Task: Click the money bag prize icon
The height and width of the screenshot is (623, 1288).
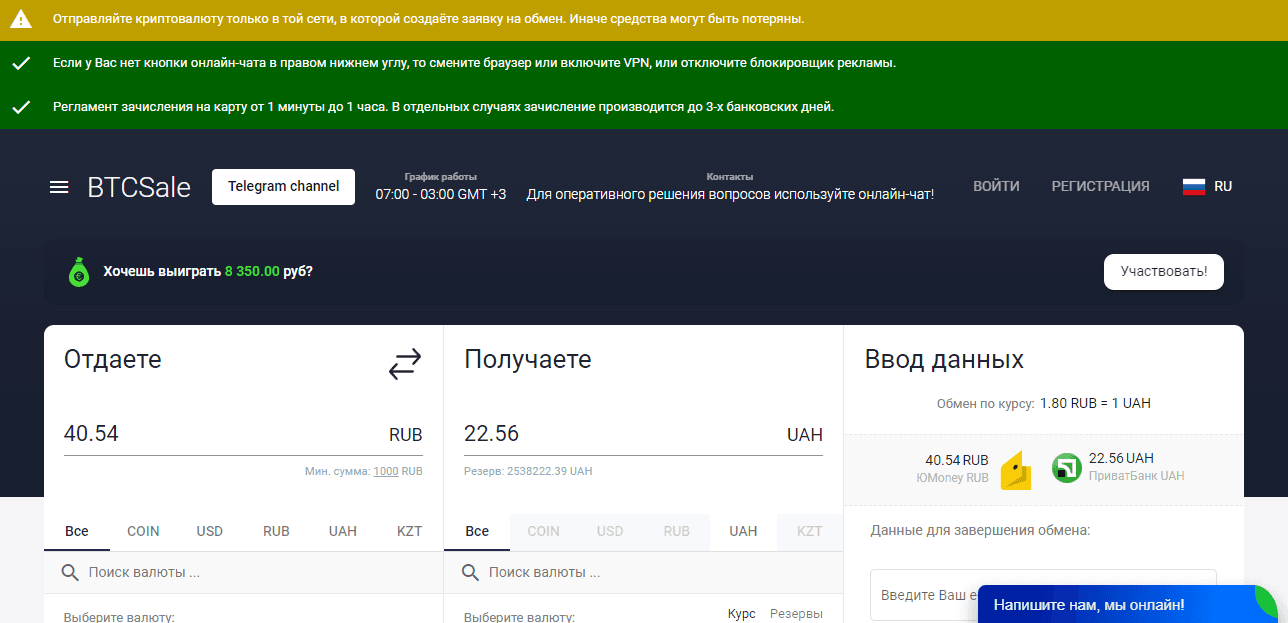Action: 79,271
